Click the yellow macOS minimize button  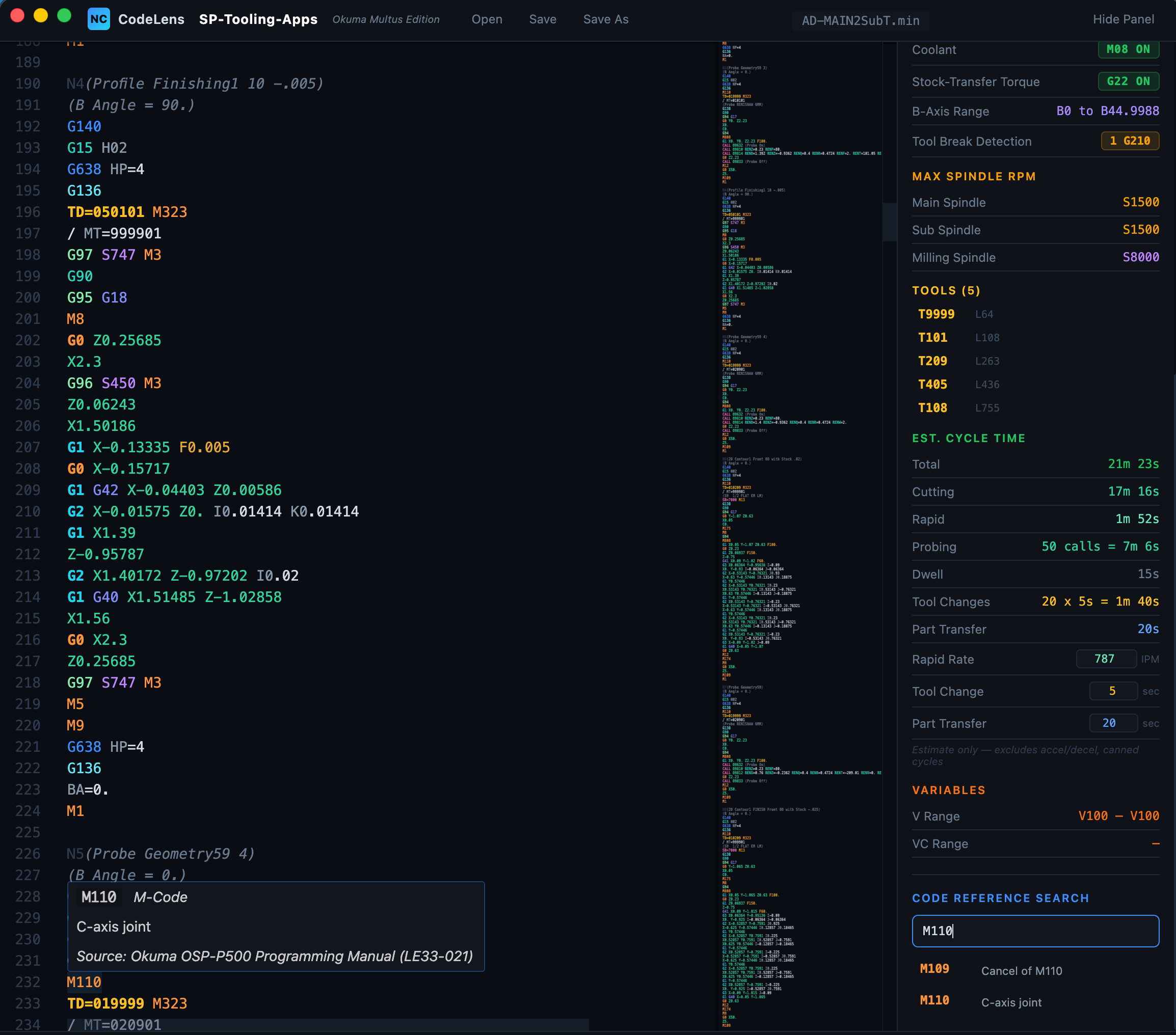[x=41, y=15]
